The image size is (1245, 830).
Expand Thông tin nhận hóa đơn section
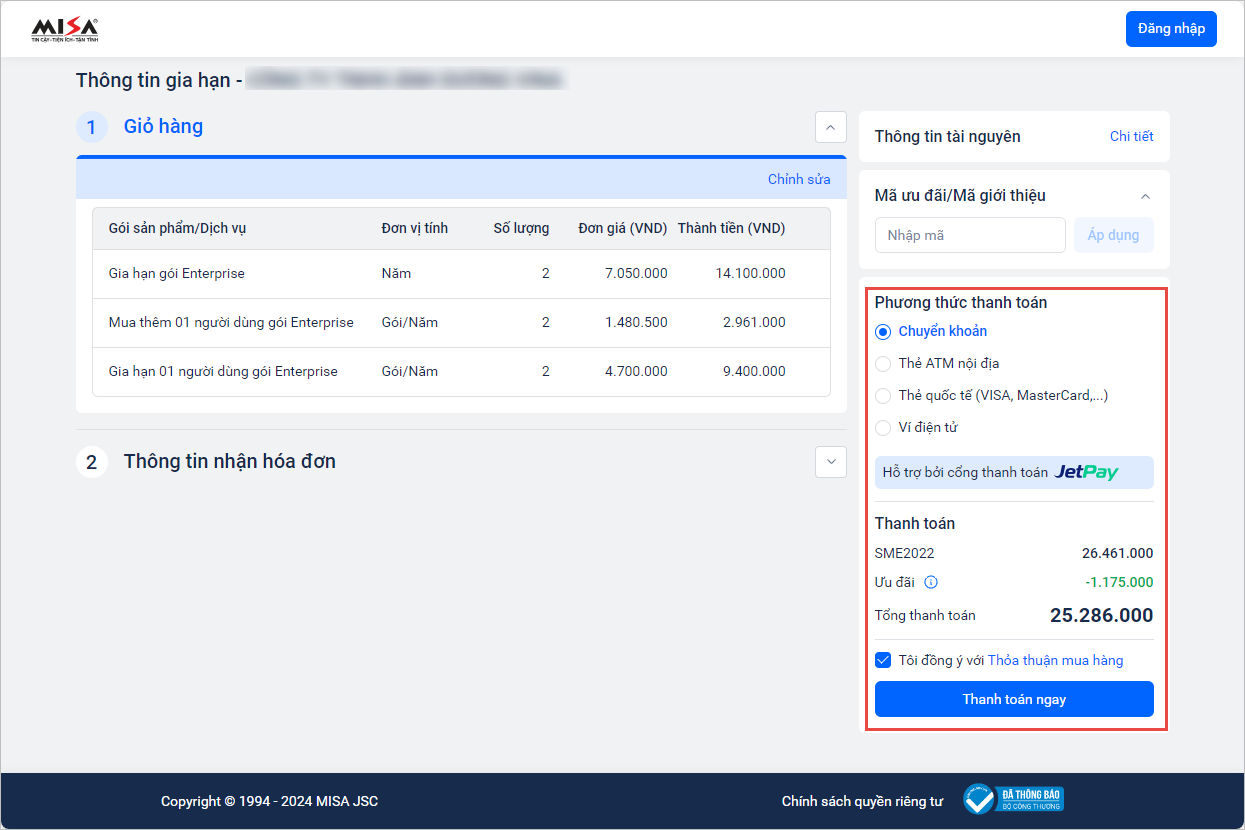point(830,462)
